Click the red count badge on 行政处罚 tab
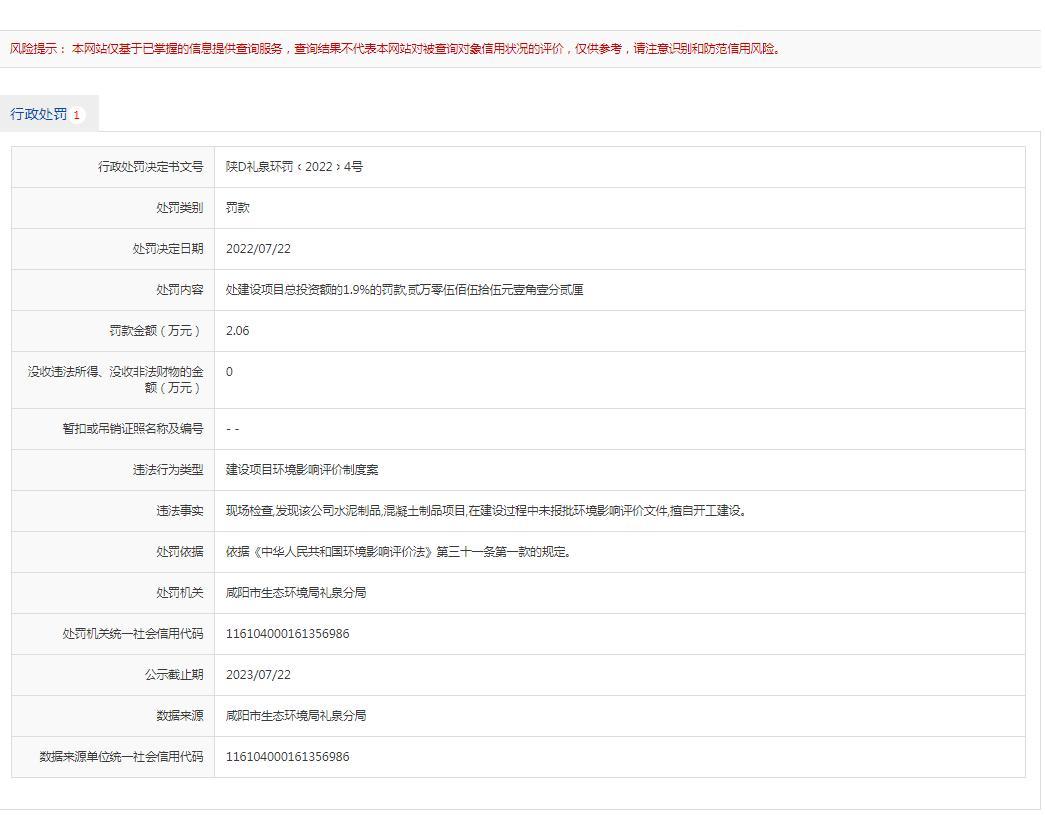The image size is (1045, 822). [x=77, y=115]
